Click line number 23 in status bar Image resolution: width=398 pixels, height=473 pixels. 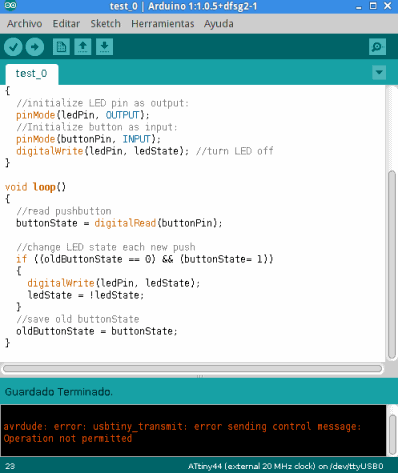[10, 466]
